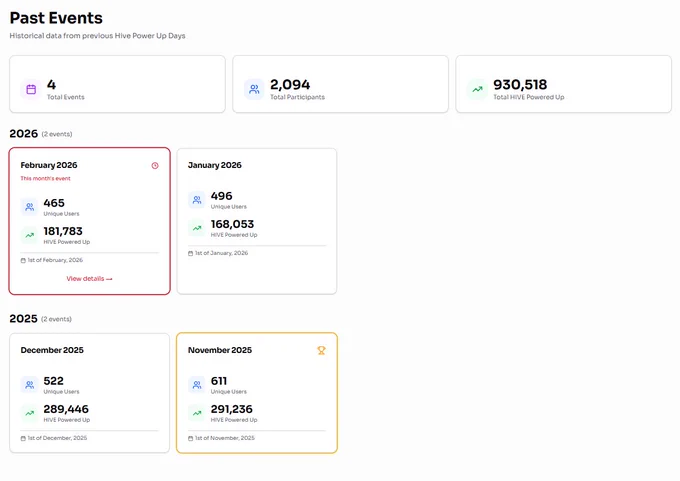Click the gold trophy icon on November 2025 card
Viewport: 680px width, 481px height.
pos(321,350)
